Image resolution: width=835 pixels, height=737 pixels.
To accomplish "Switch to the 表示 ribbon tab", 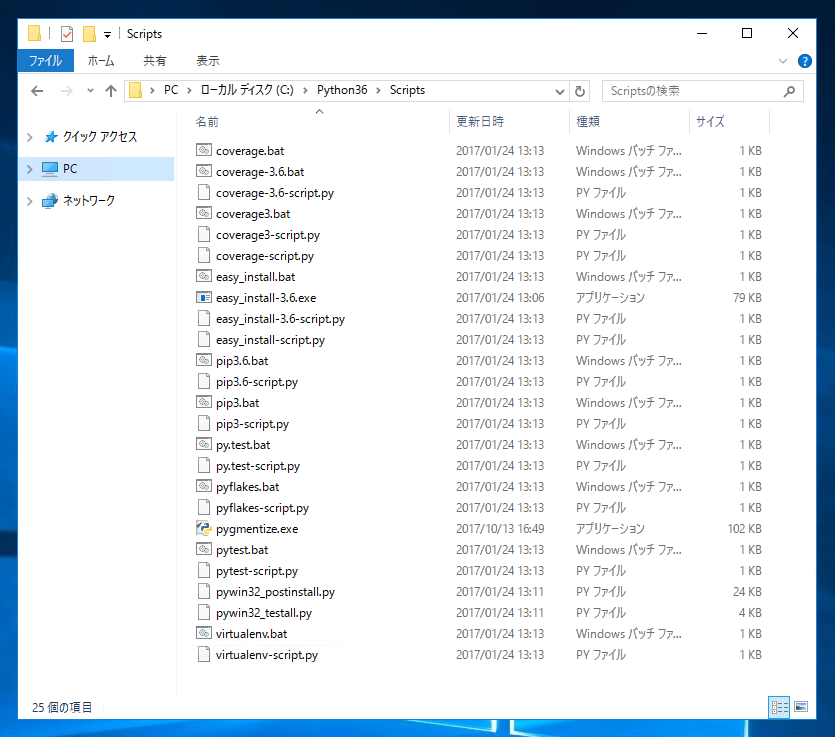I will click(x=207, y=60).
